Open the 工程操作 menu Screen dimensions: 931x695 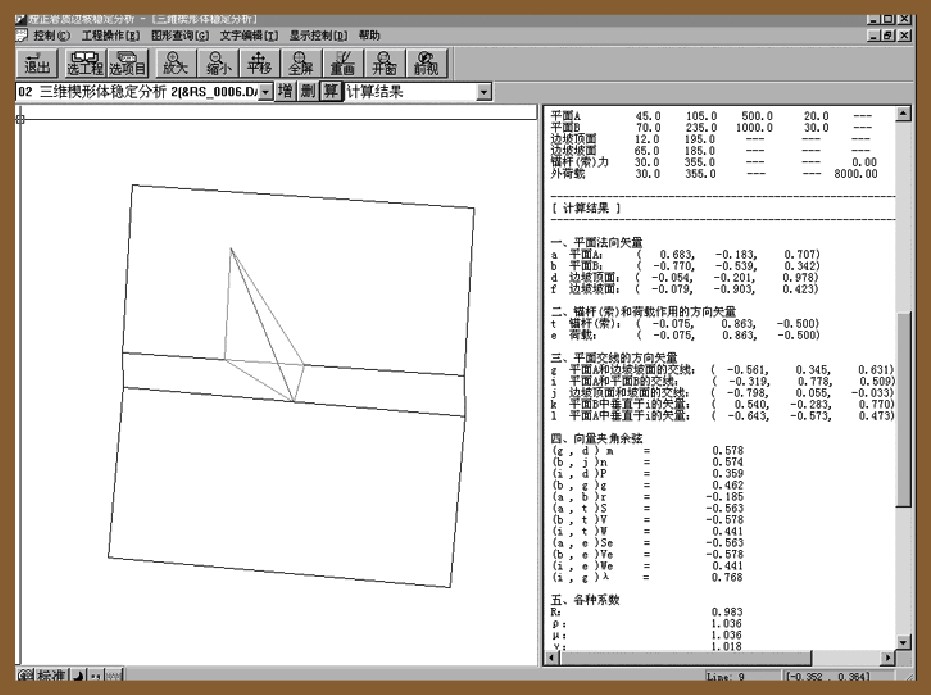(111, 36)
